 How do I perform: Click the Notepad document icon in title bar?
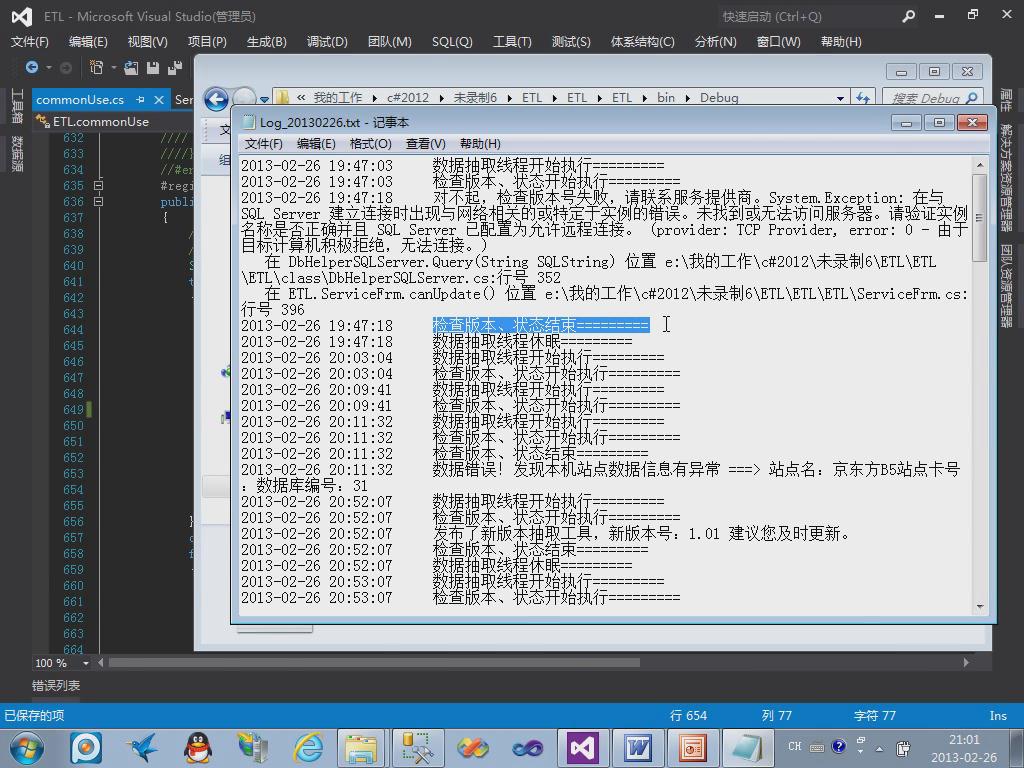(x=248, y=122)
